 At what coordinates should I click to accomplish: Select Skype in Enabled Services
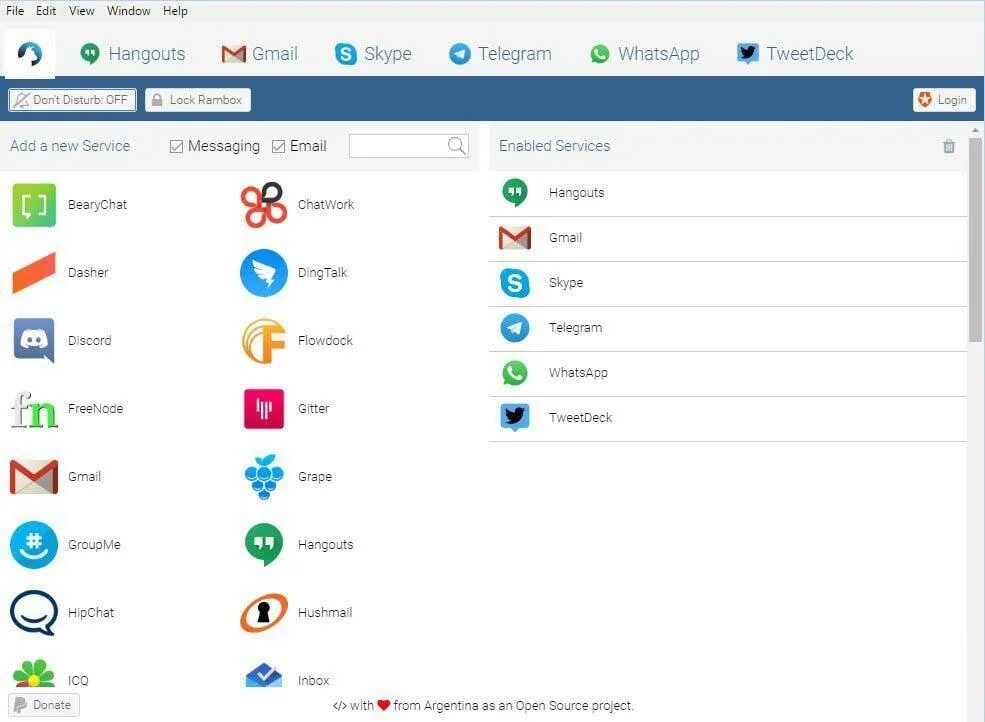pyautogui.click(x=727, y=283)
